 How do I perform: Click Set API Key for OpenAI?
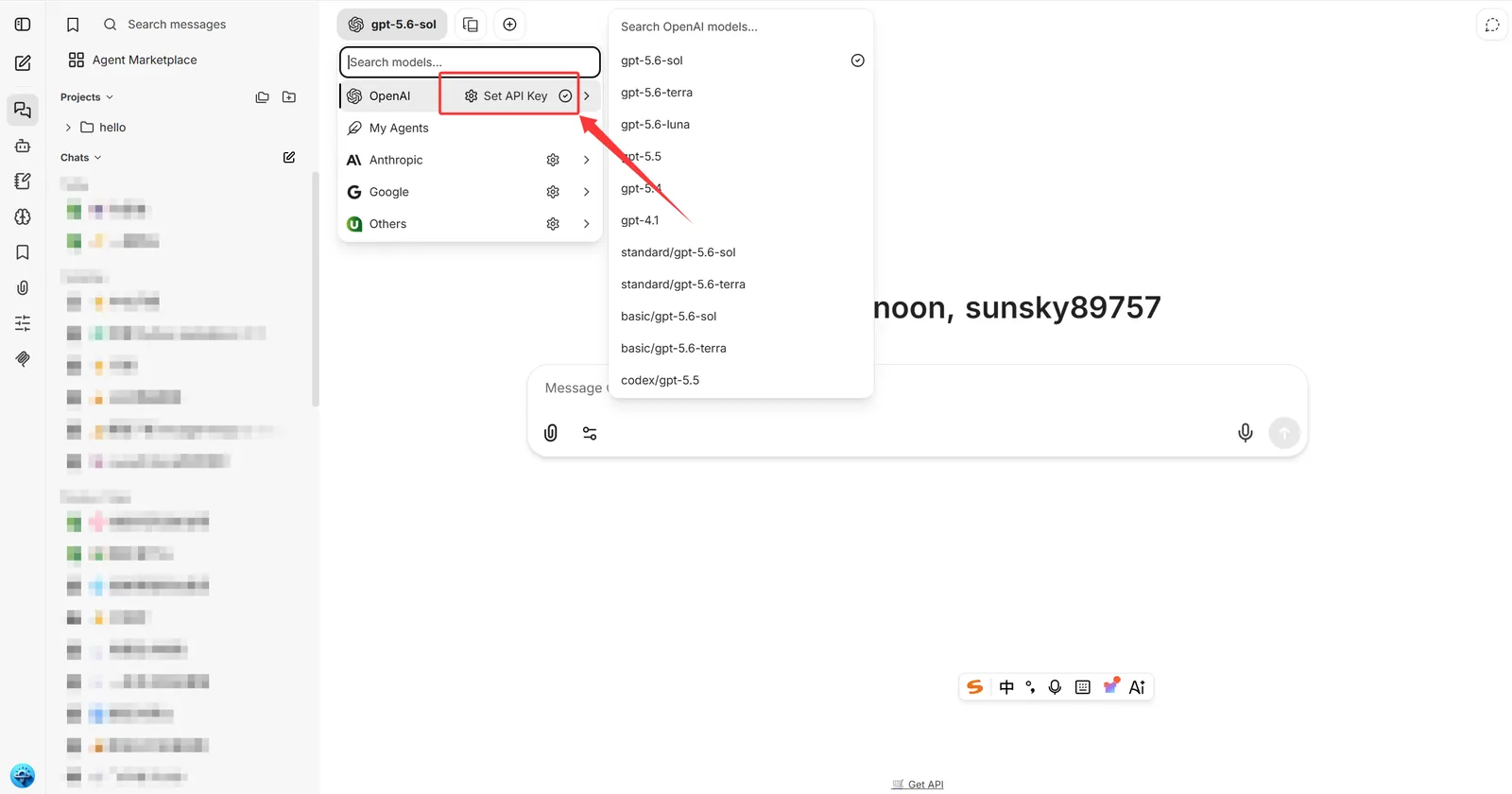[507, 95]
